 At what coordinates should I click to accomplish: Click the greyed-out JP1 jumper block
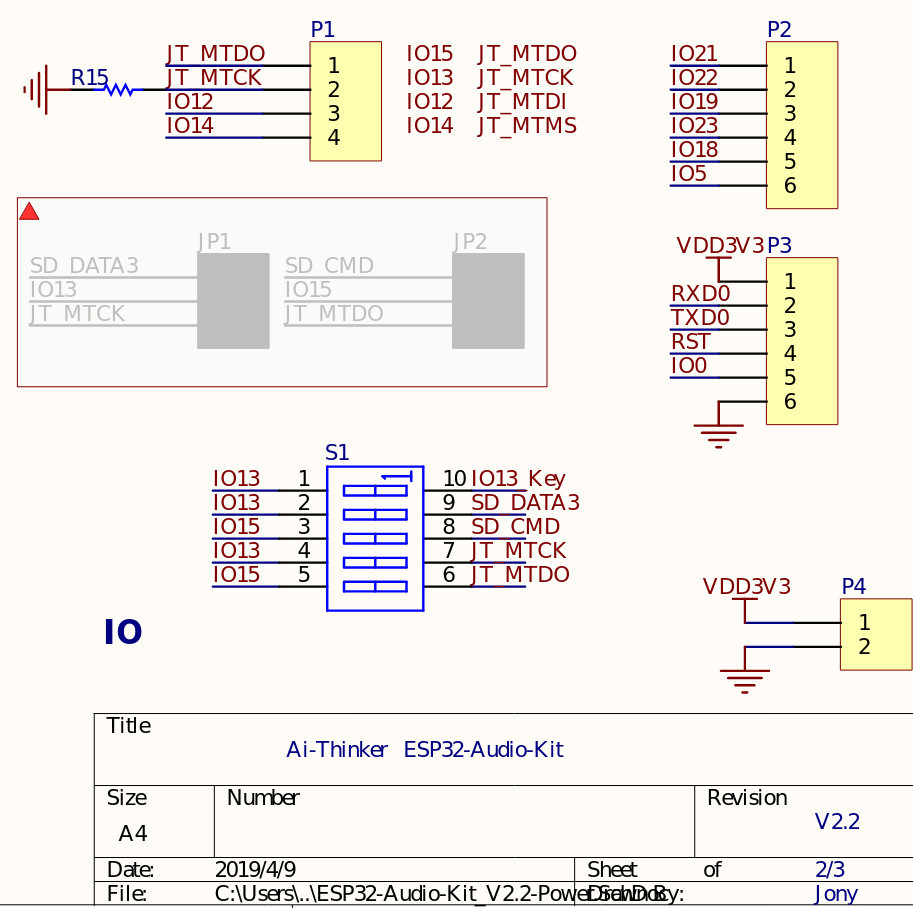pos(233,301)
